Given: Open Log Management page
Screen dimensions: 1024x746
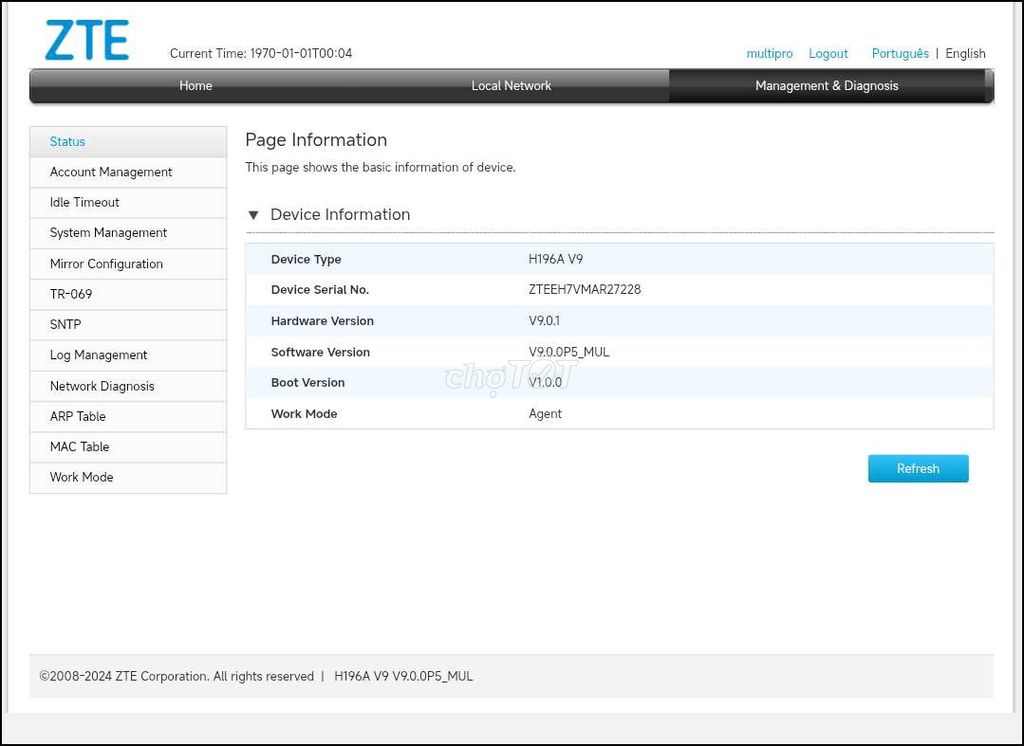Looking at the screenshot, I should [128, 355].
